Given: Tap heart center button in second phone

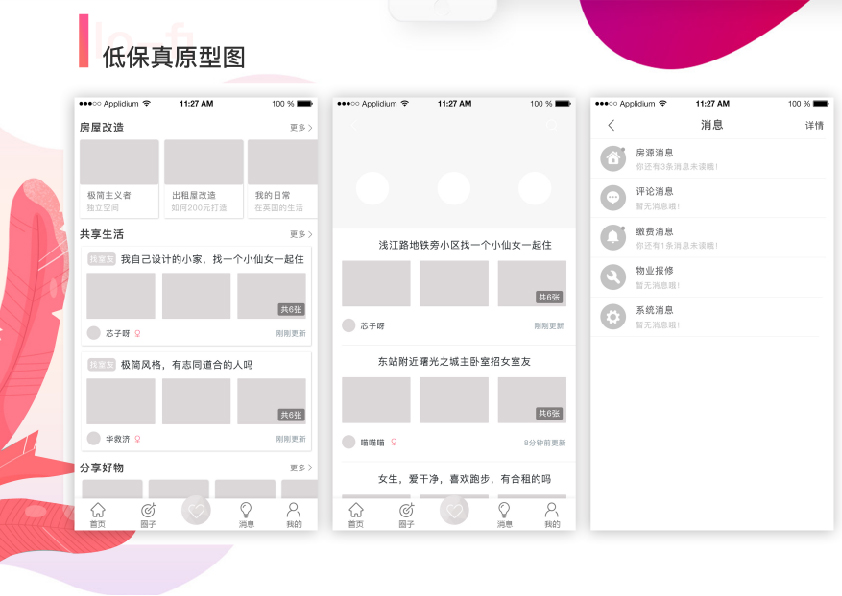Looking at the screenshot, I should point(454,510).
